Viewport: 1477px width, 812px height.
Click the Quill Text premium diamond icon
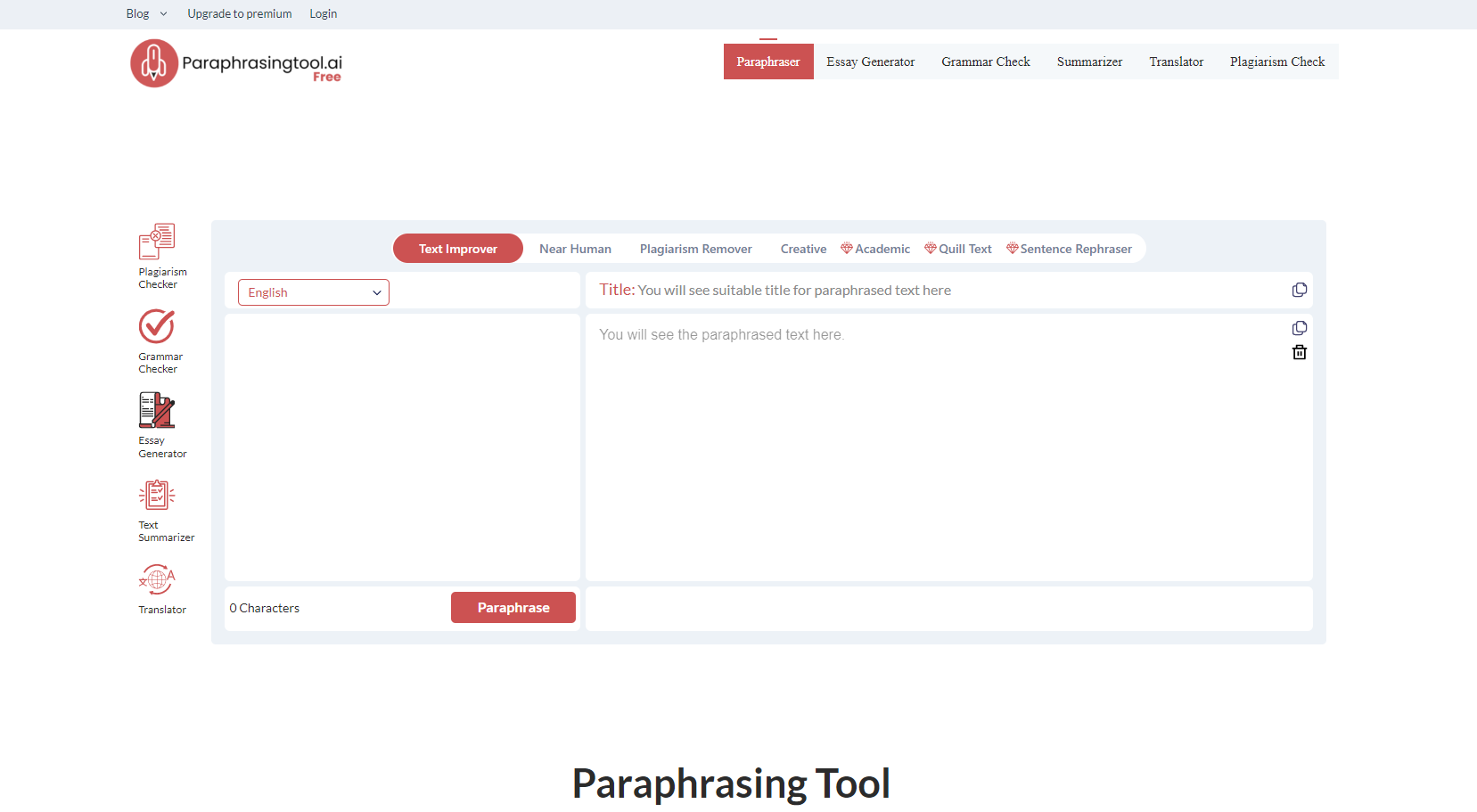tap(931, 248)
